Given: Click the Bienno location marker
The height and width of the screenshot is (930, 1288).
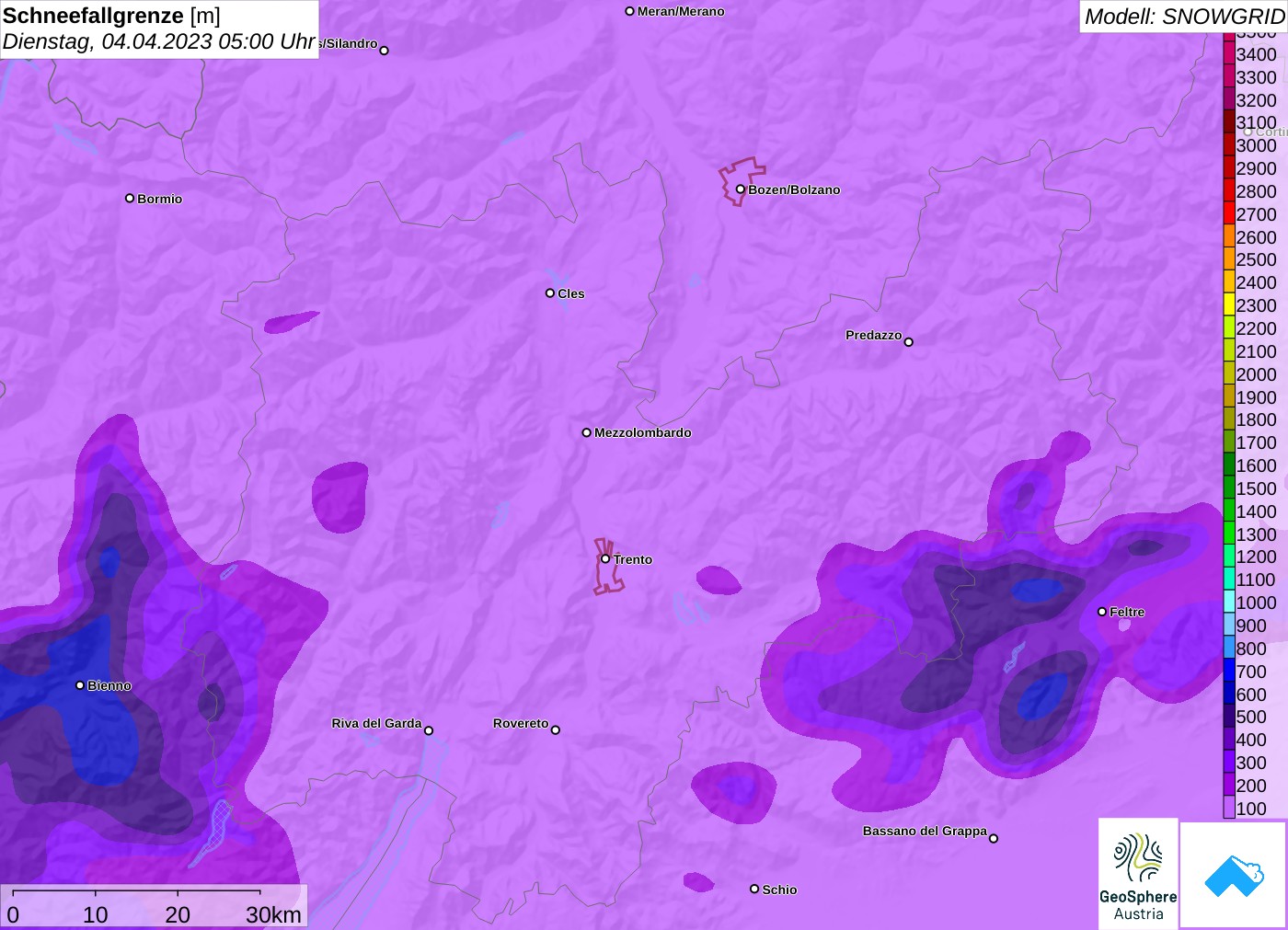Looking at the screenshot, I should tap(80, 685).
